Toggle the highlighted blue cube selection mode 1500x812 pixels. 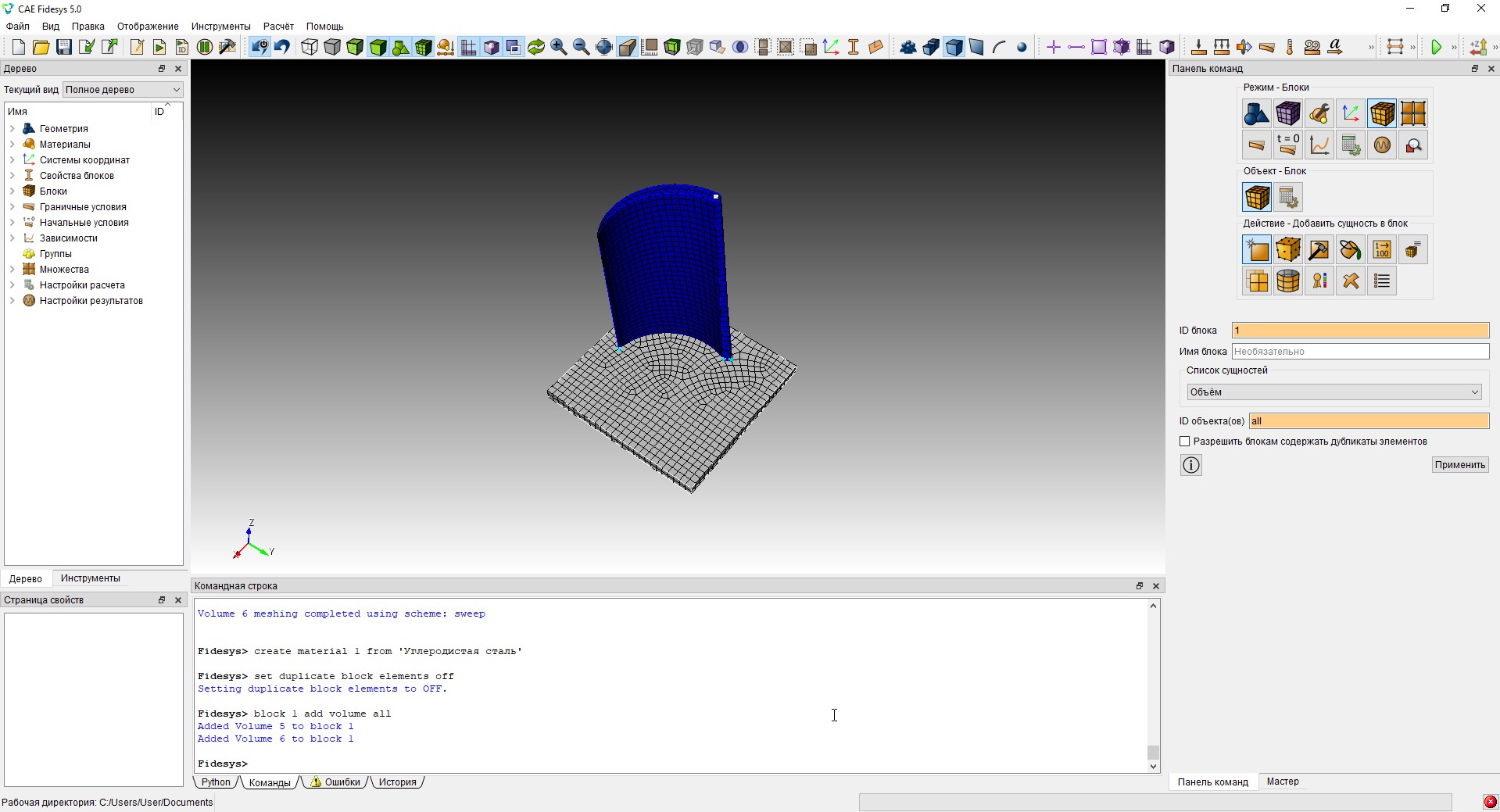[954, 48]
